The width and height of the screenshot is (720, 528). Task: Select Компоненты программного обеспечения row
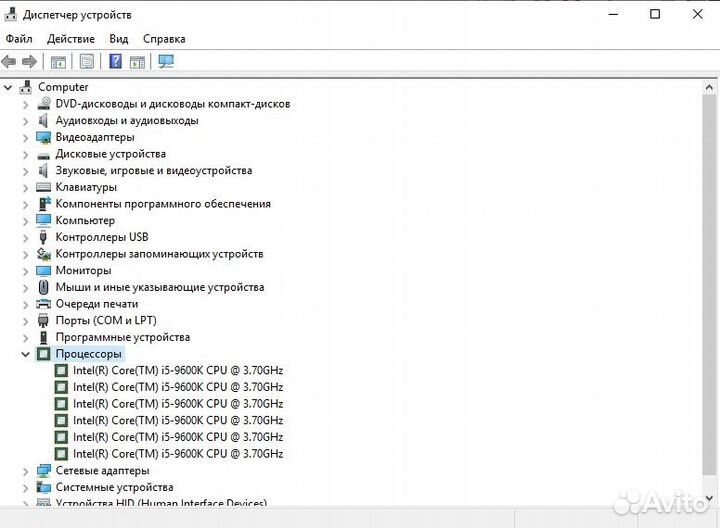click(163, 203)
